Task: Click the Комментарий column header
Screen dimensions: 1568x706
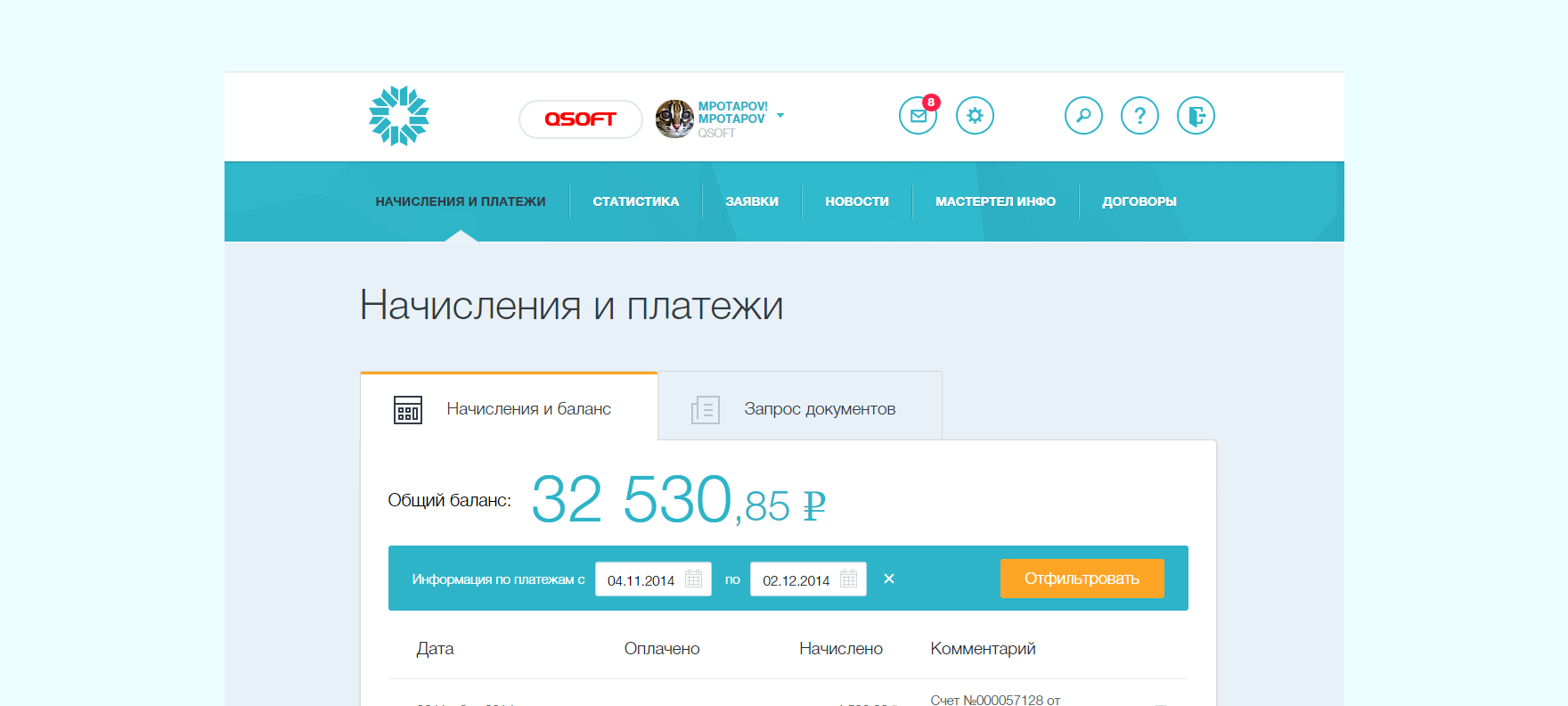Action: click(x=983, y=649)
